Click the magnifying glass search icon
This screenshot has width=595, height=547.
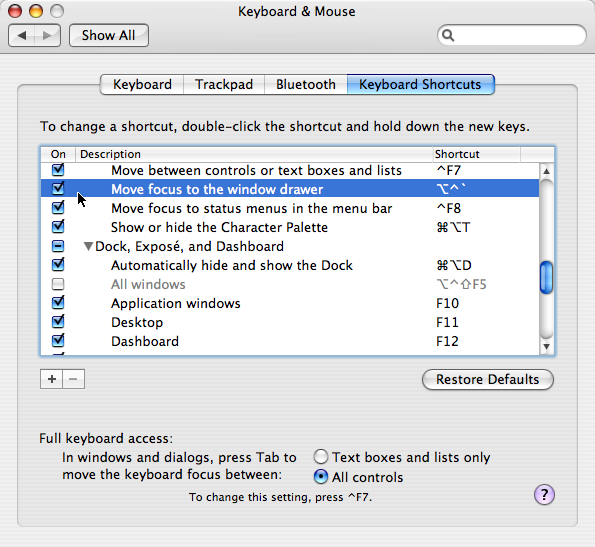(x=448, y=35)
